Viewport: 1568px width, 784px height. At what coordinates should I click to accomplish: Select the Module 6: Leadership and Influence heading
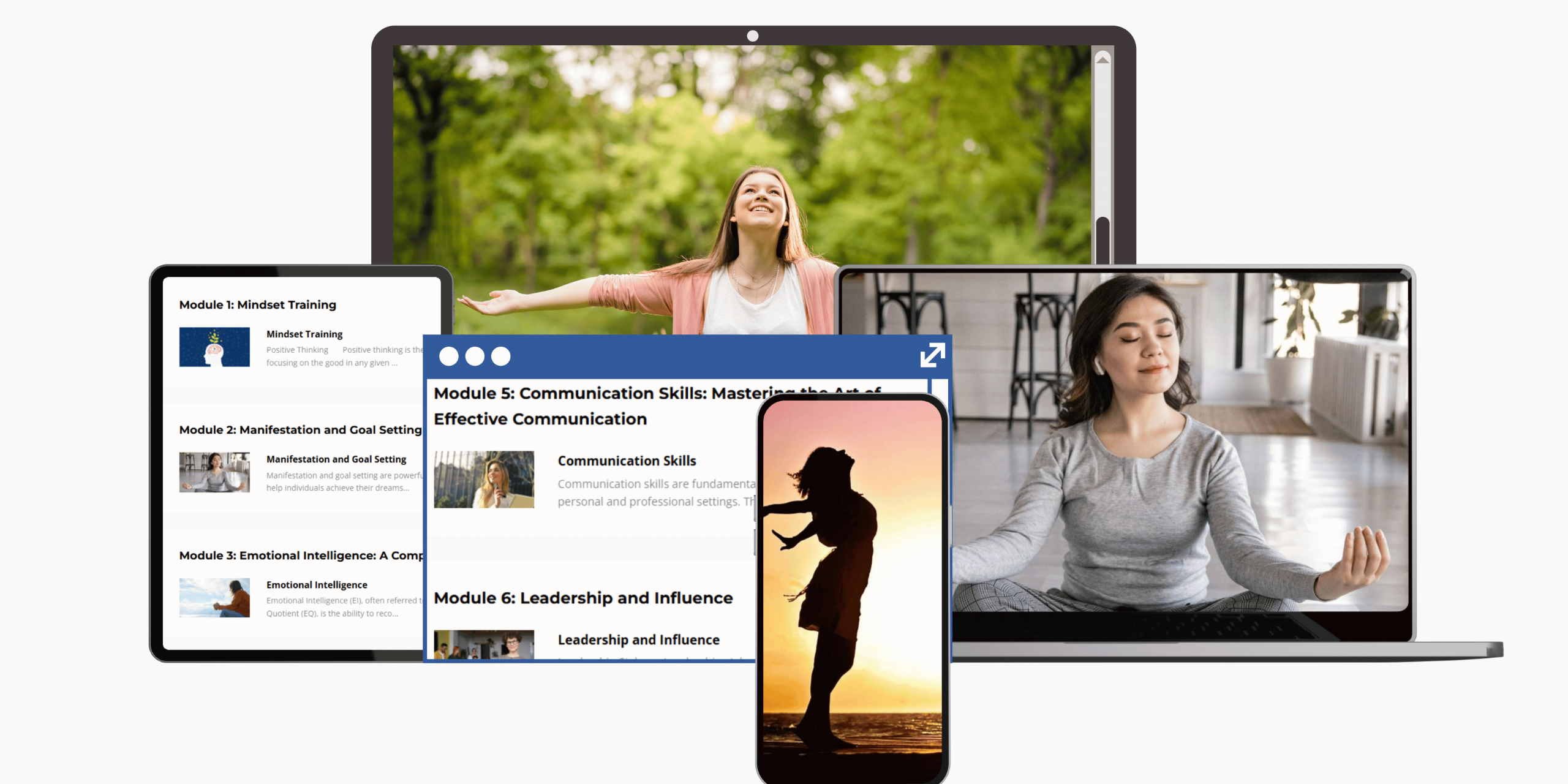coord(583,598)
